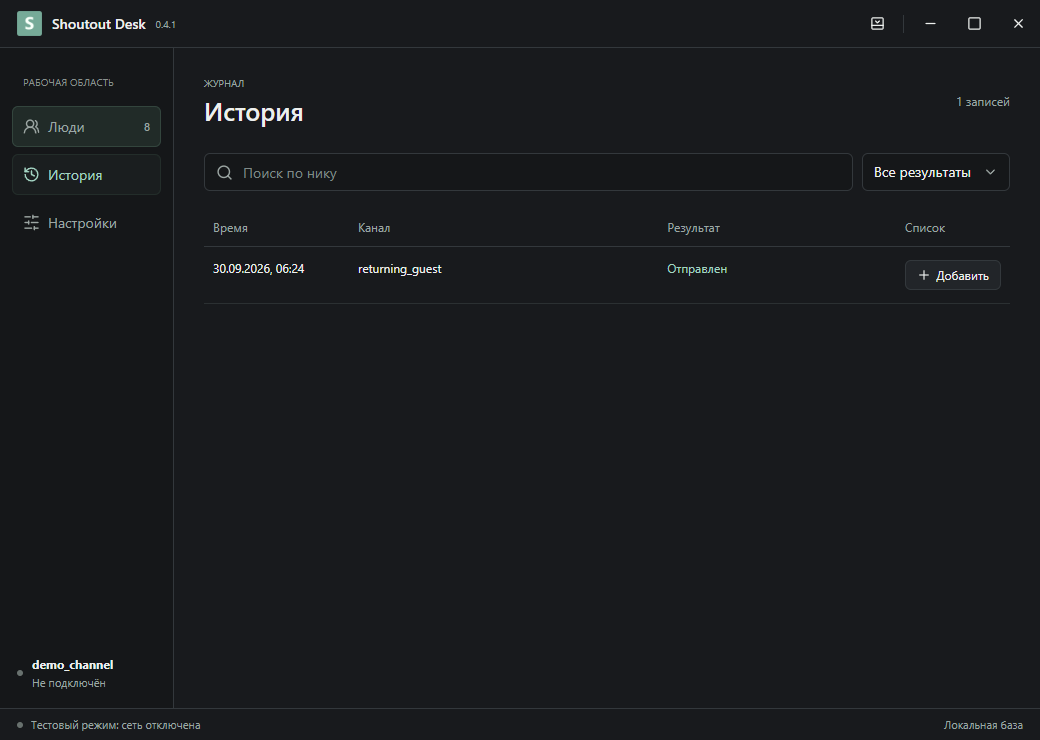The image size is (1040, 740).
Task: Switch to the История section
Action: [x=86, y=175]
